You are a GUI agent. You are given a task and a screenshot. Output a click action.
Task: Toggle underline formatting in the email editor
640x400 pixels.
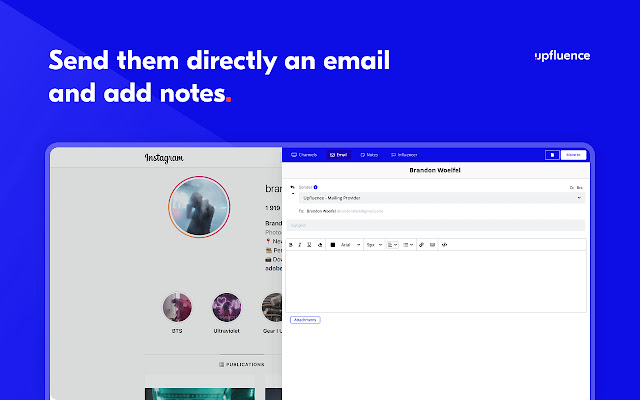pyautogui.click(x=309, y=245)
